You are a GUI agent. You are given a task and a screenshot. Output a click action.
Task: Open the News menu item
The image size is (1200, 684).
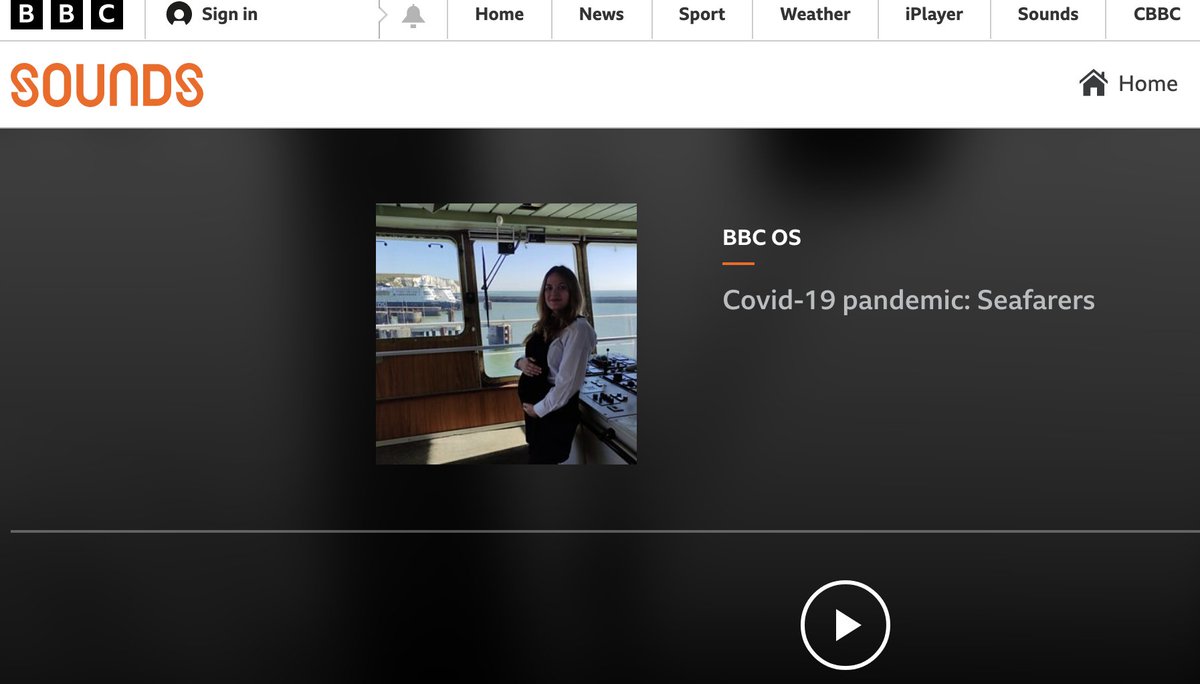pos(601,14)
